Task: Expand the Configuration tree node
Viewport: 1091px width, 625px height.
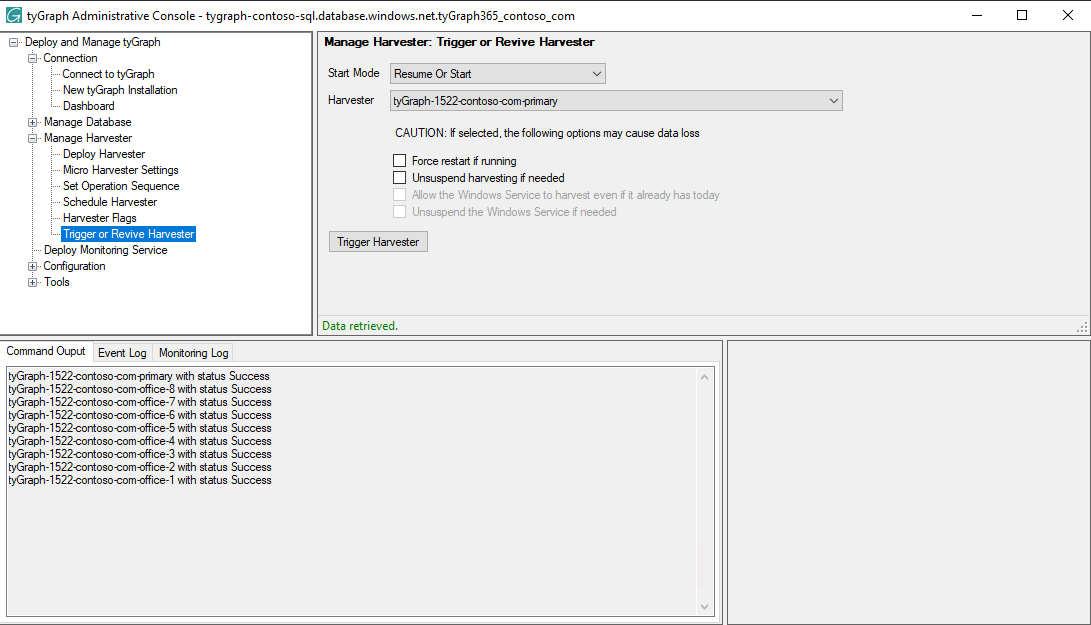Action: click(x=32, y=267)
